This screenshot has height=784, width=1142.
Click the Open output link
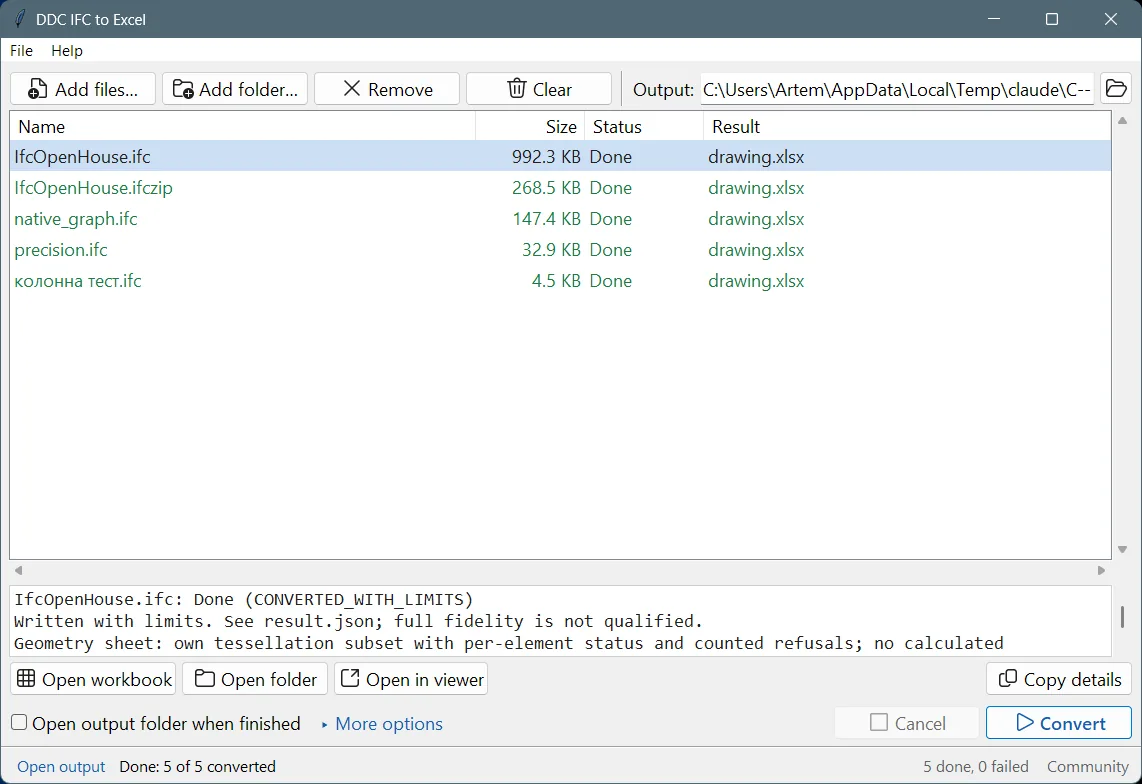pyautogui.click(x=61, y=767)
